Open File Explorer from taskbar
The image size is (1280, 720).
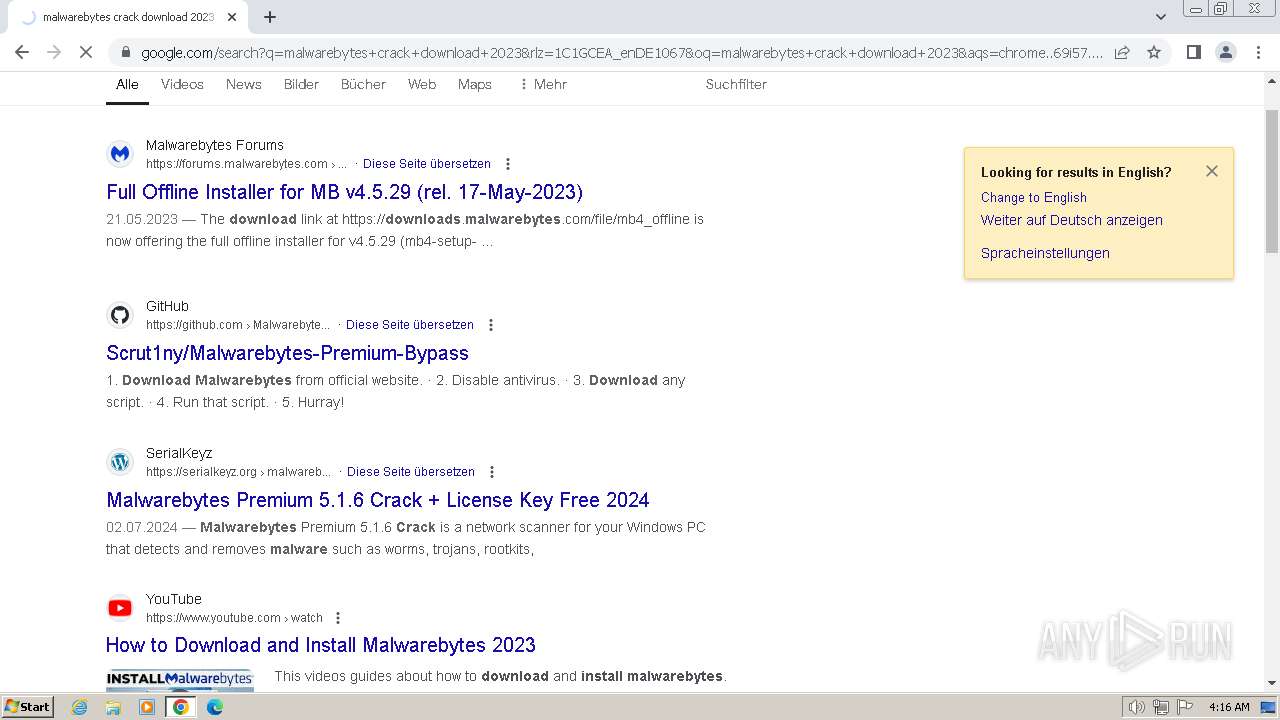113,707
